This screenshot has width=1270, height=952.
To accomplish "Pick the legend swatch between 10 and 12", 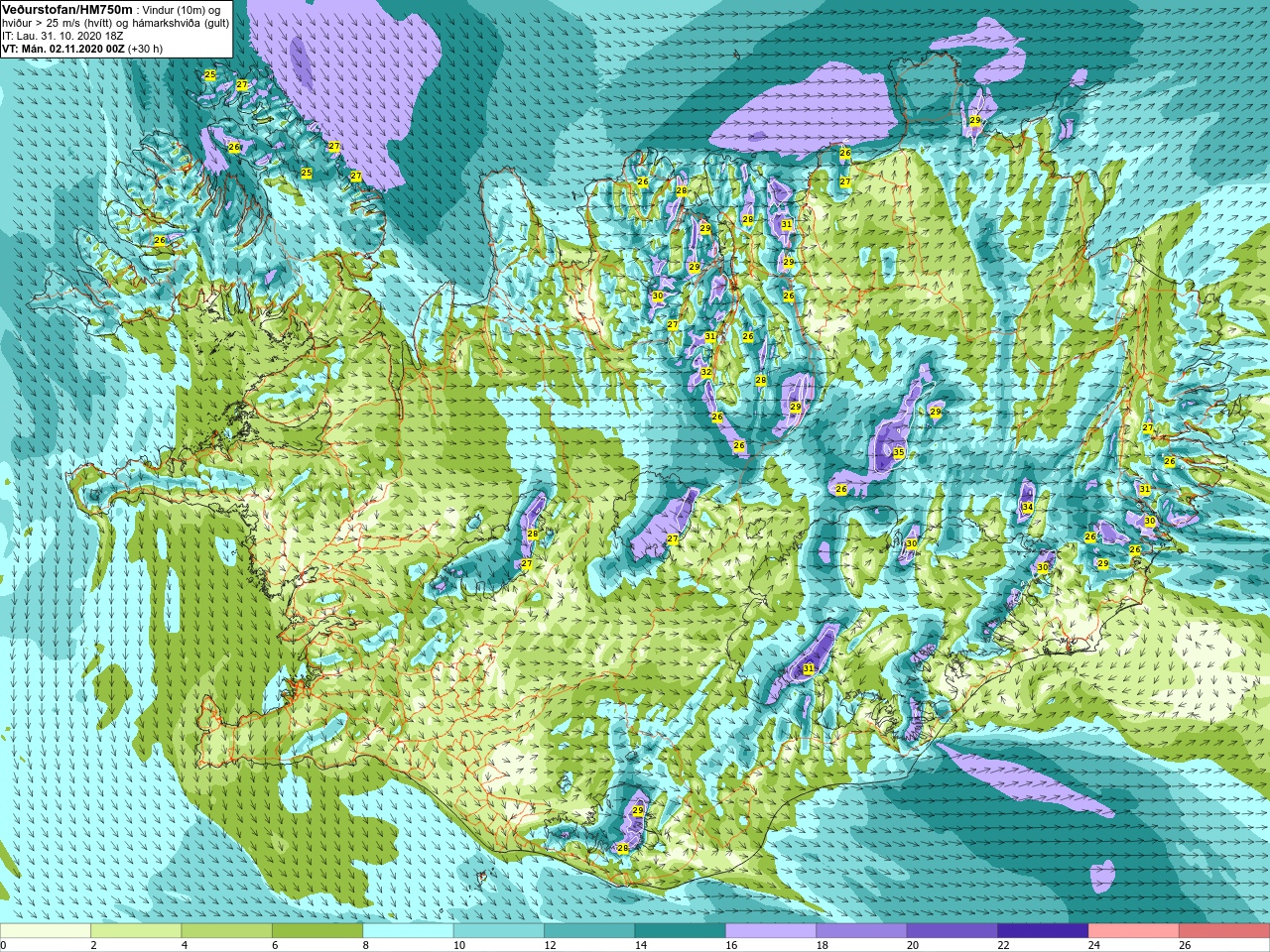I will click(x=499, y=931).
